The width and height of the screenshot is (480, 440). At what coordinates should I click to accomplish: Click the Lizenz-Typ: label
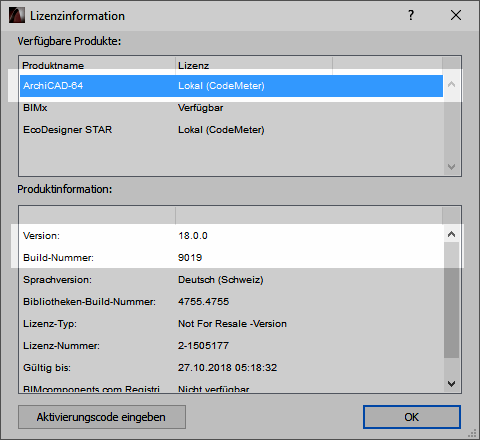pos(50,324)
